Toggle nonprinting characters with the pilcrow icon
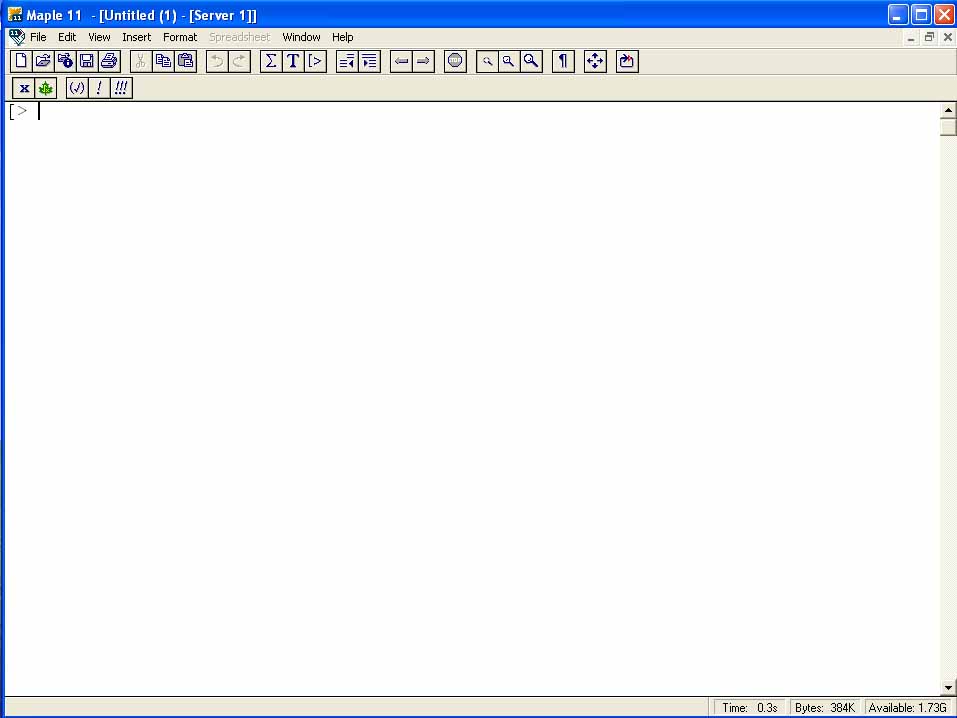Viewport: 957px width, 718px height. tap(563, 61)
